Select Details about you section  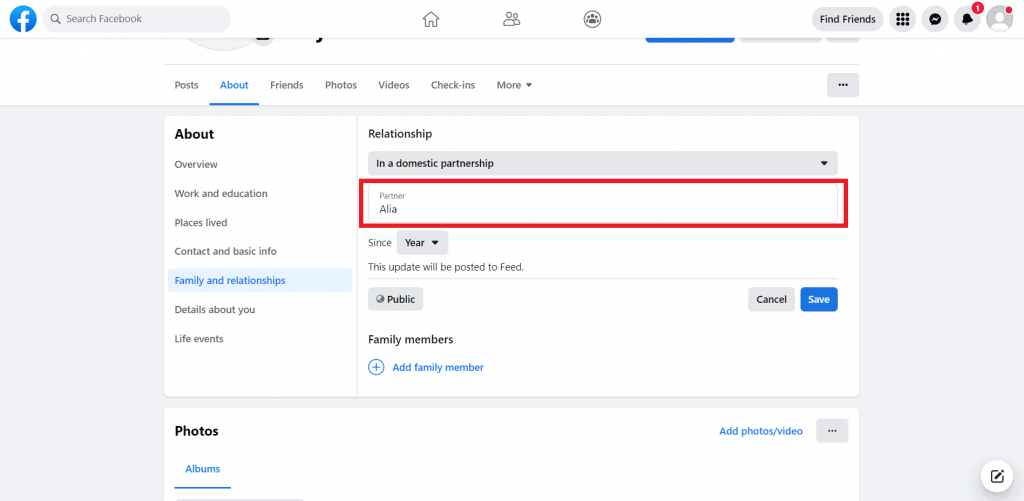(x=260, y=310)
